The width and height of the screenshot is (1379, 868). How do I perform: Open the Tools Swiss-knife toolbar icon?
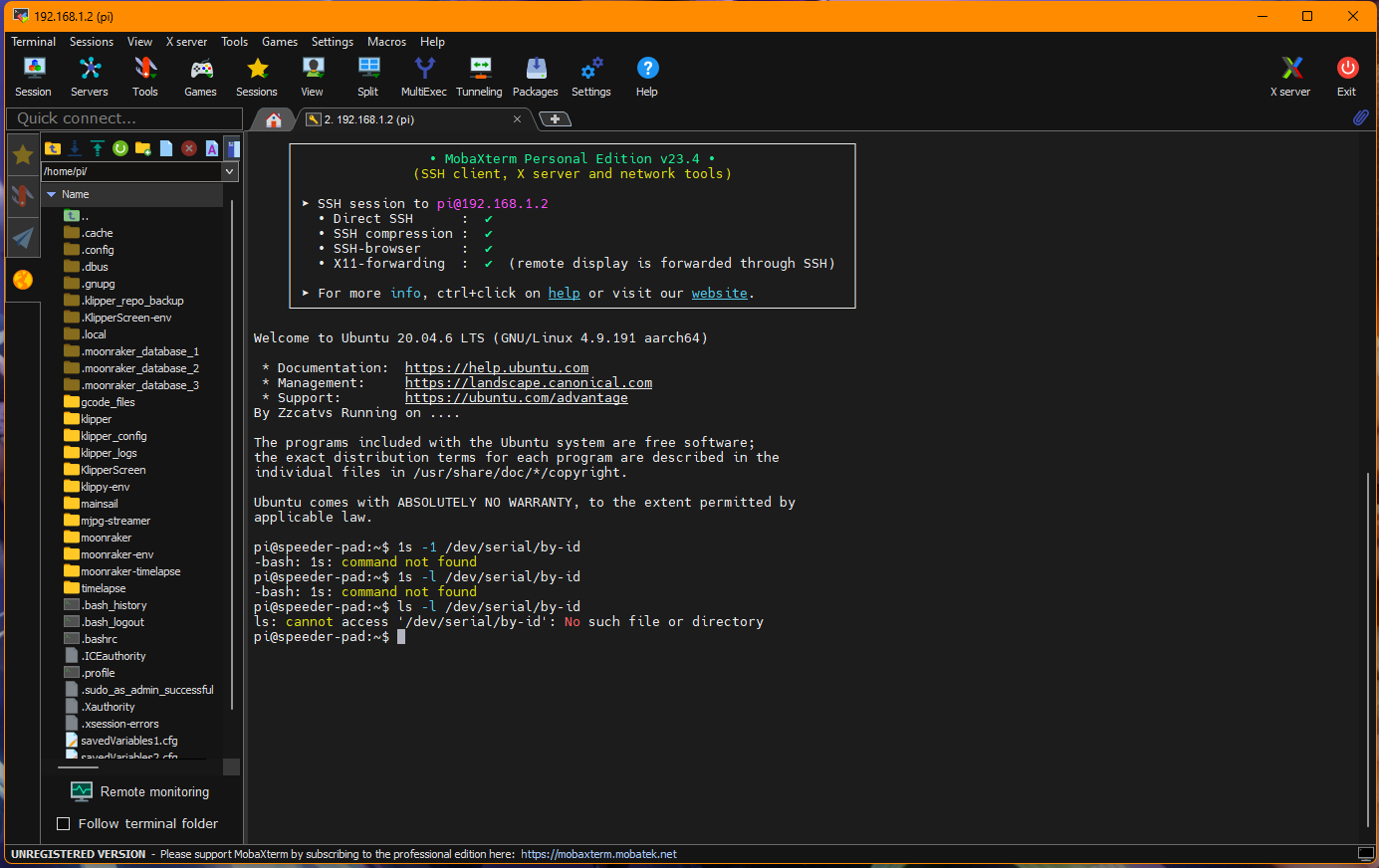pyautogui.click(x=145, y=77)
